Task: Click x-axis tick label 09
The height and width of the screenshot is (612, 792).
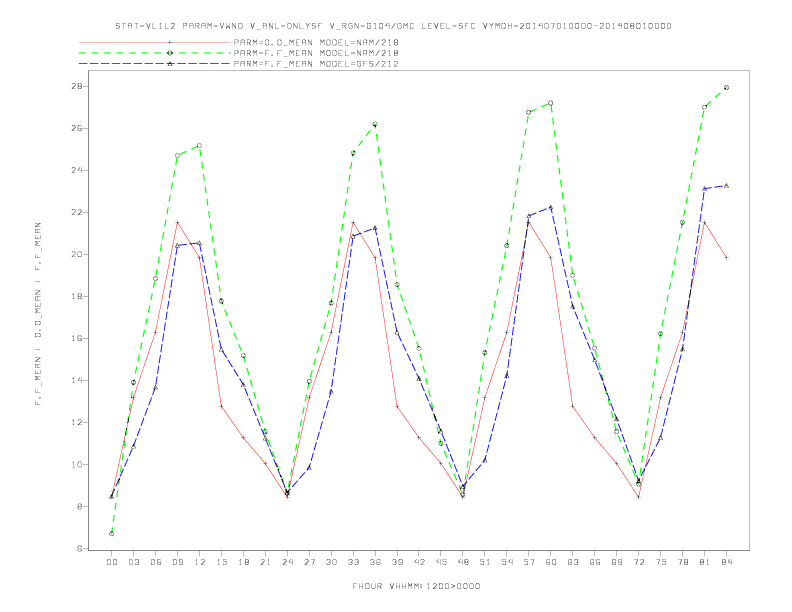Action: click(x=177, y=562)
